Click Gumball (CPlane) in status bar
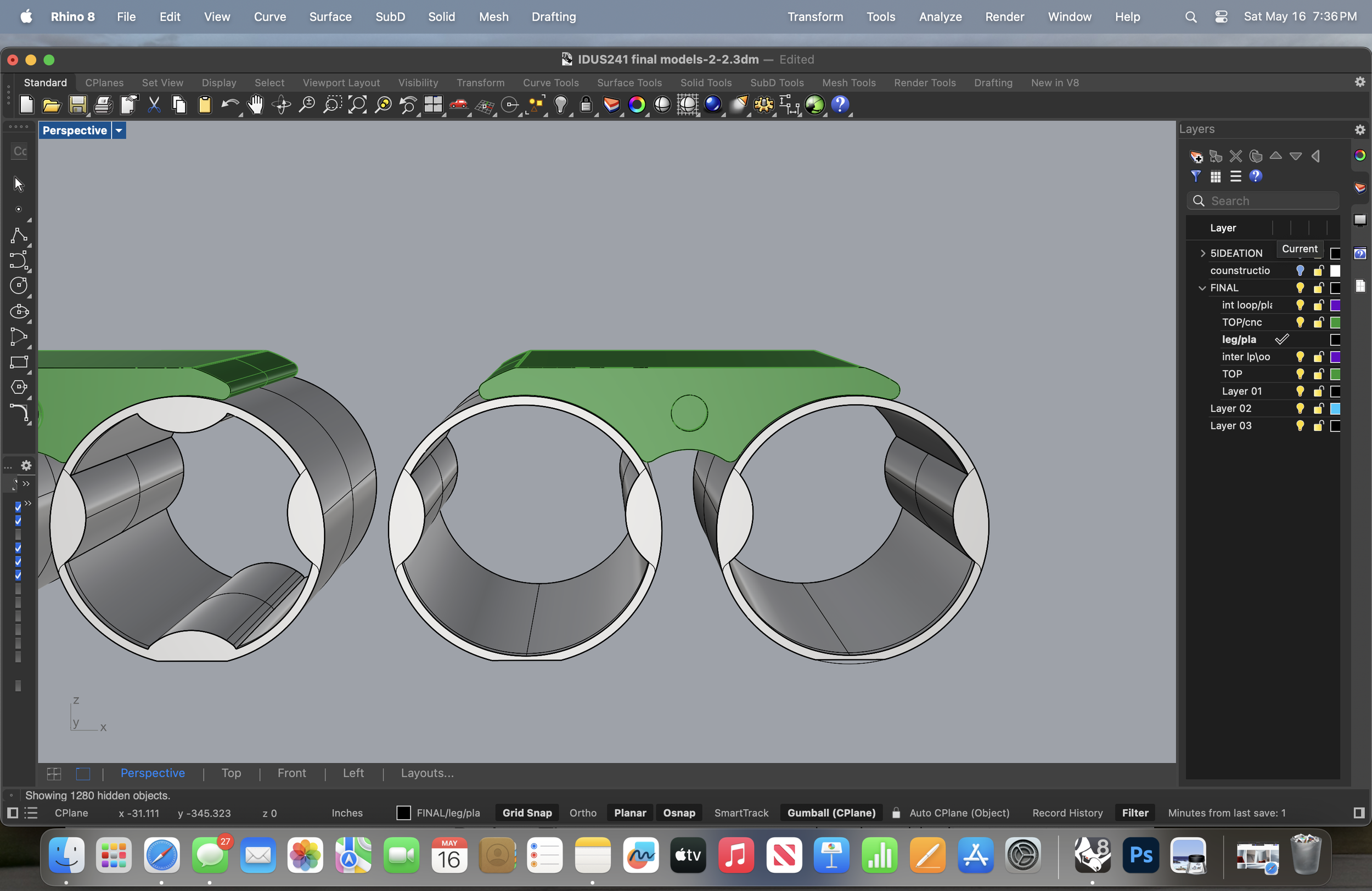This screenshot has height=891, width=1372. point(831,813)
